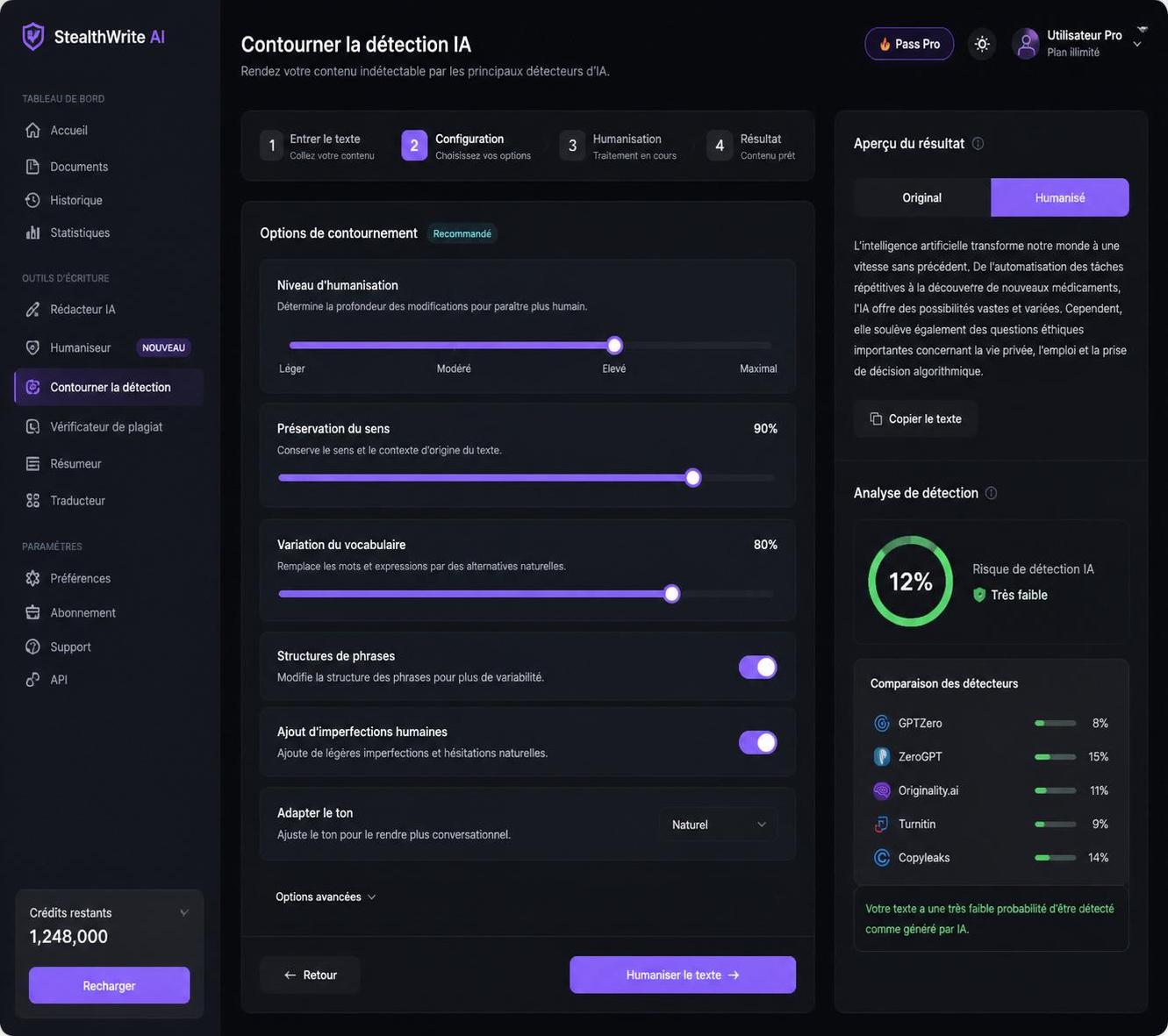The width and height of the screenshot is (1168, 1036).
Task: Click the Contourner la détection sidebar icon
Action: click(x=32, y=387)
